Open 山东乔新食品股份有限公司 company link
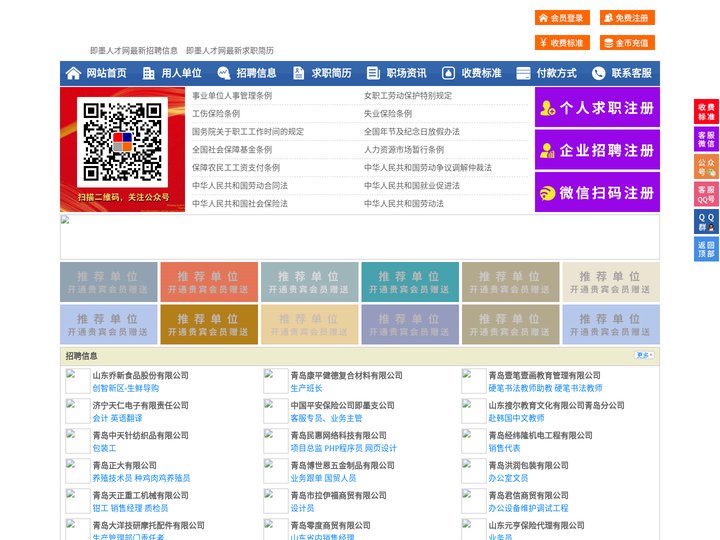The width and height of the screenshot is (720, 540). tap(141, 375)
